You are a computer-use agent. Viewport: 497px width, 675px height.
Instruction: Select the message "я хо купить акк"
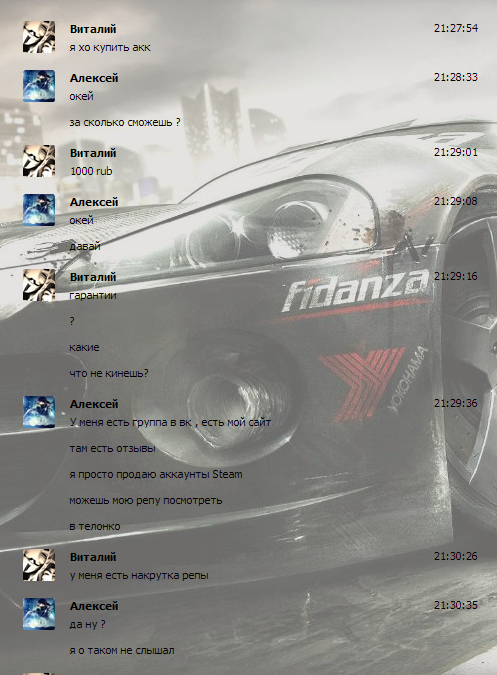(110, 47)
